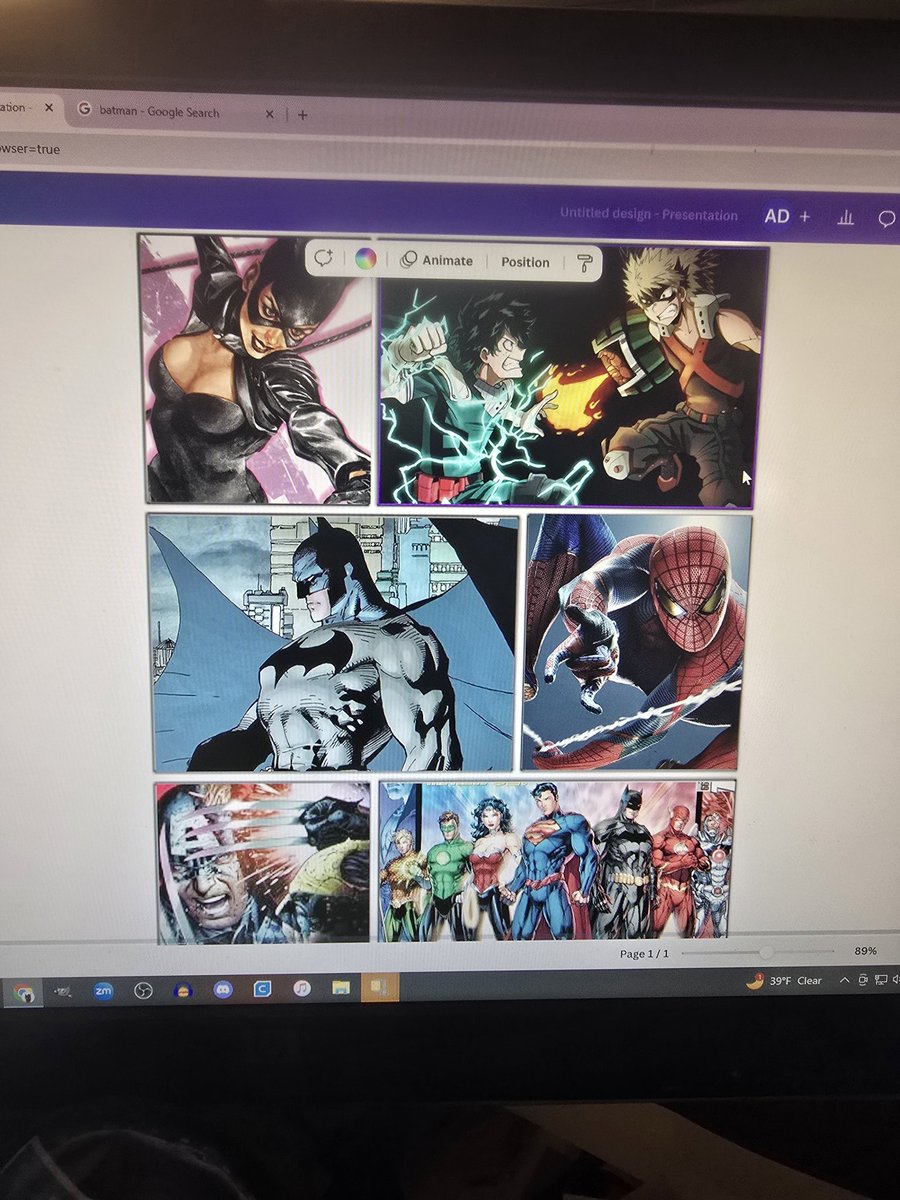
Task: Close the batman - Google Search tab
Action: pos(269,115)
